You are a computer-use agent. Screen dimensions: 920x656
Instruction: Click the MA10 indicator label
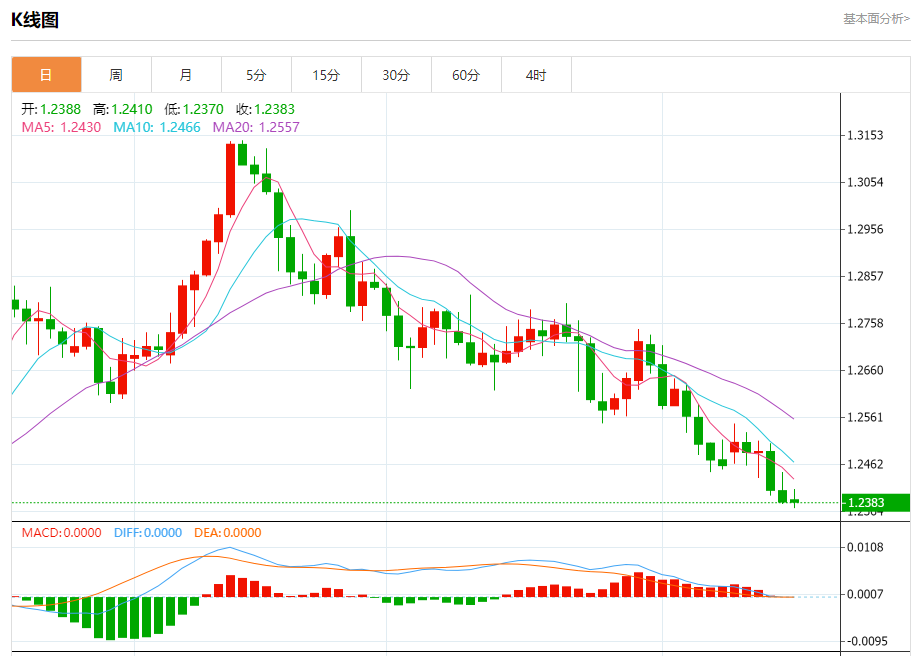click(x=157, y=127)
